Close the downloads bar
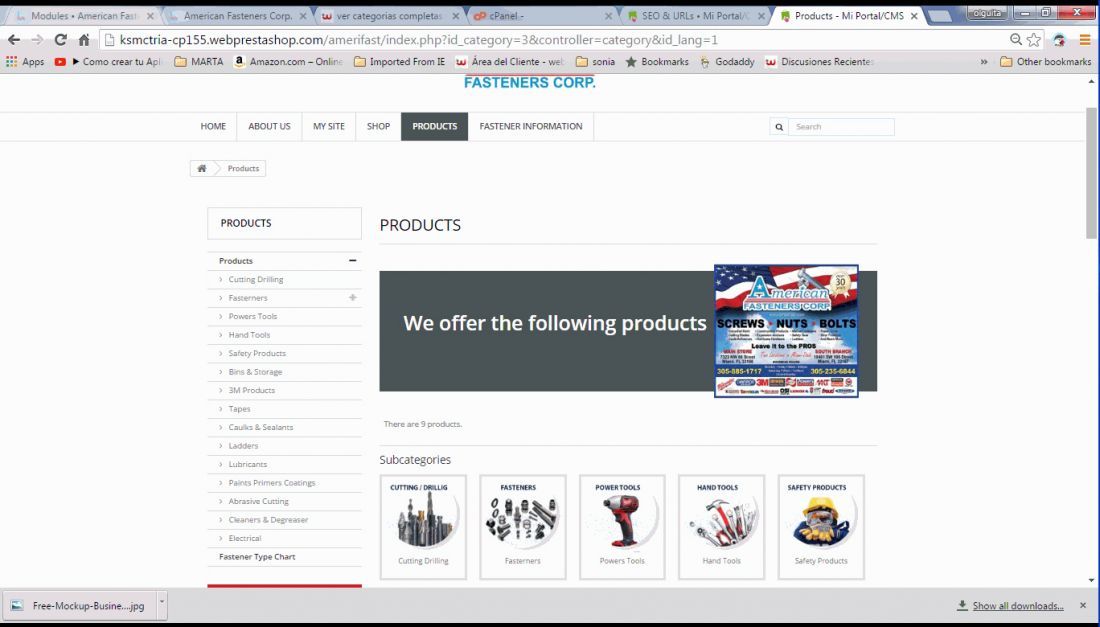Screen dimensions: 1100x627 tap(1083, 605)
